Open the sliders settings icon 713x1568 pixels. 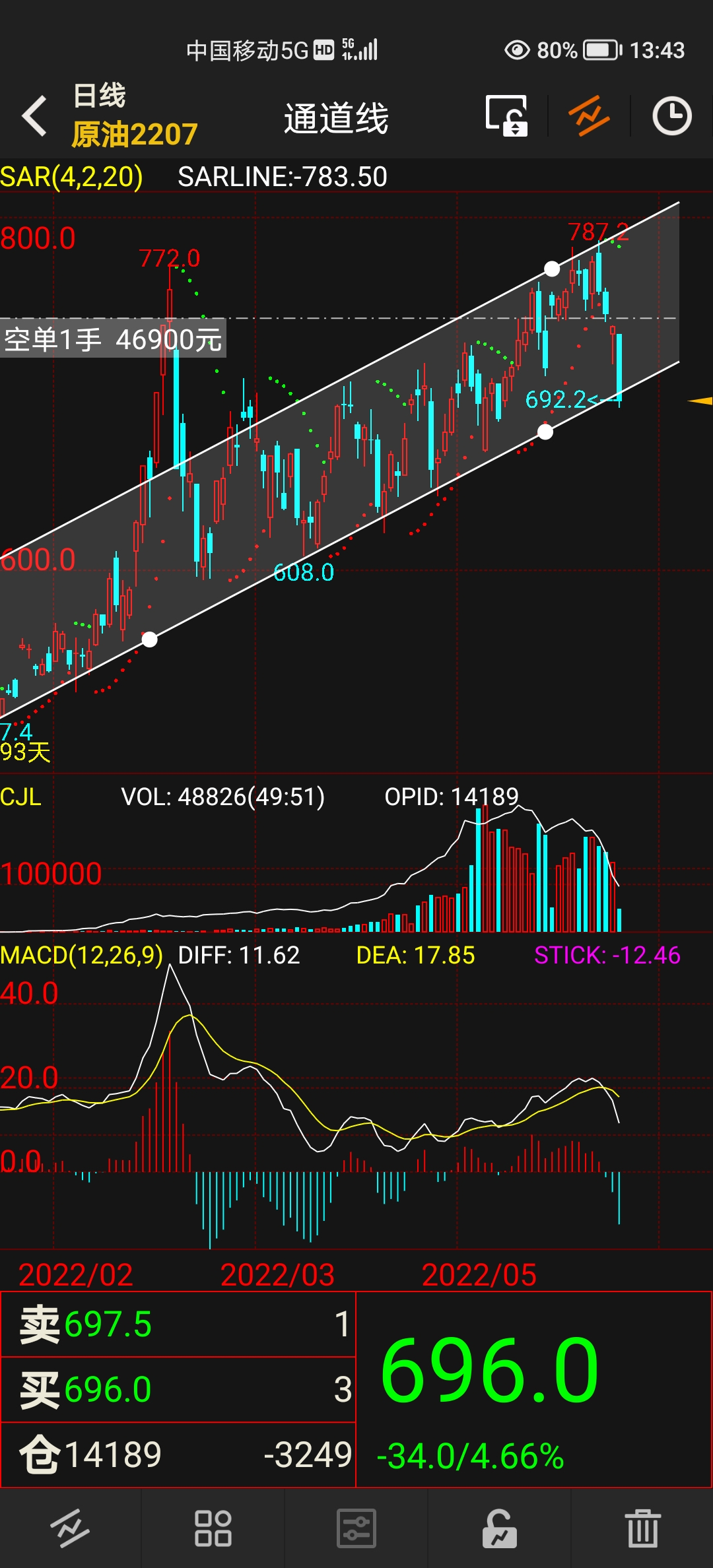[356, 1528]
